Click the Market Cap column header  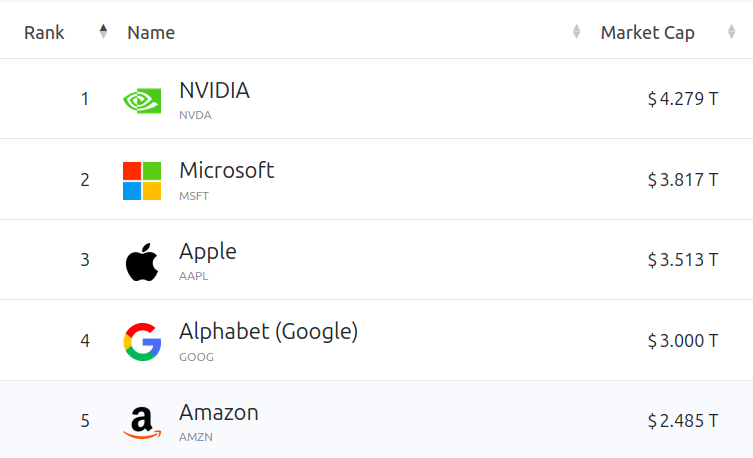pyautogui.click(x=647, y=32)
